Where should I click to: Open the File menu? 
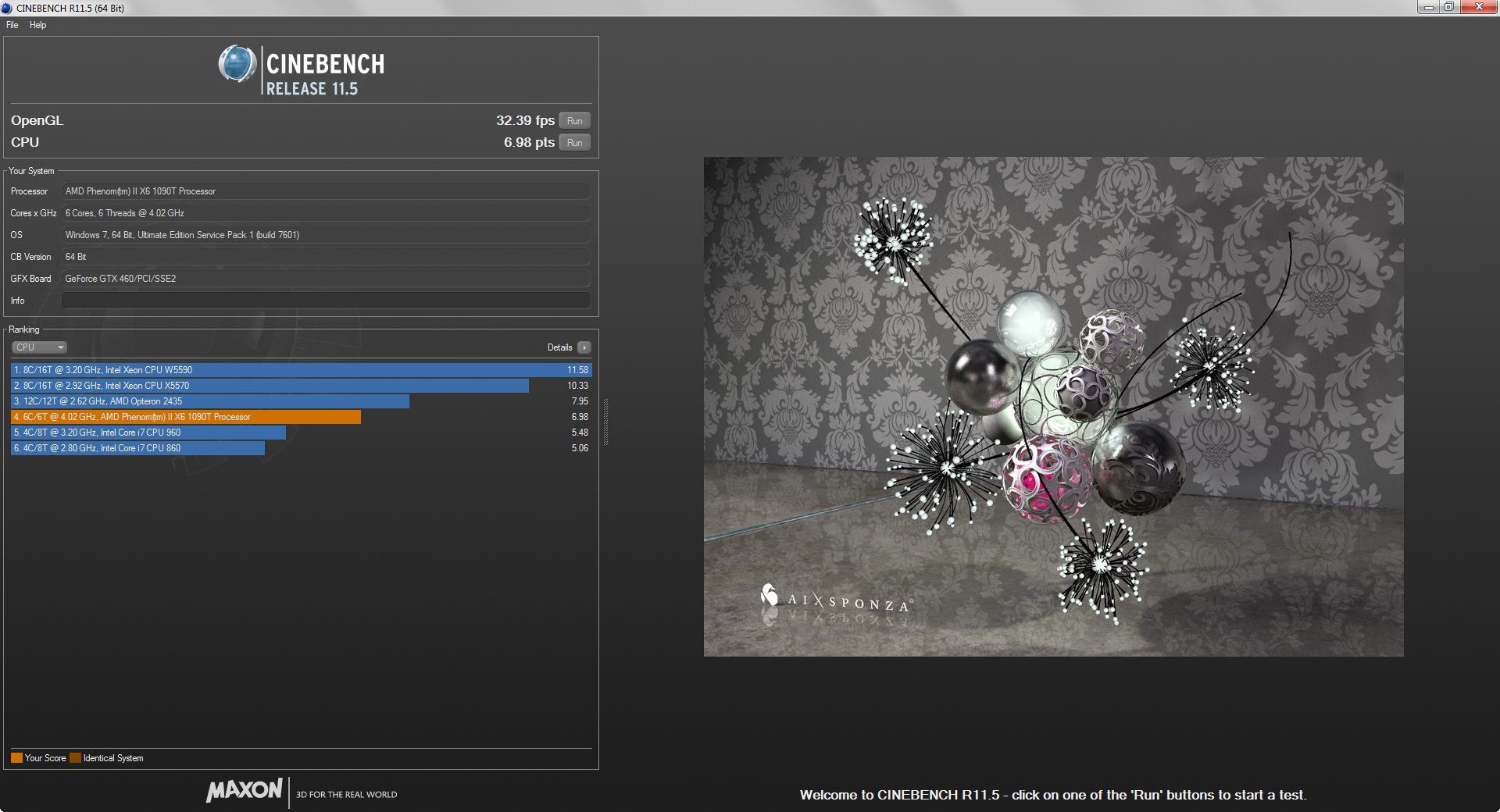12,25
